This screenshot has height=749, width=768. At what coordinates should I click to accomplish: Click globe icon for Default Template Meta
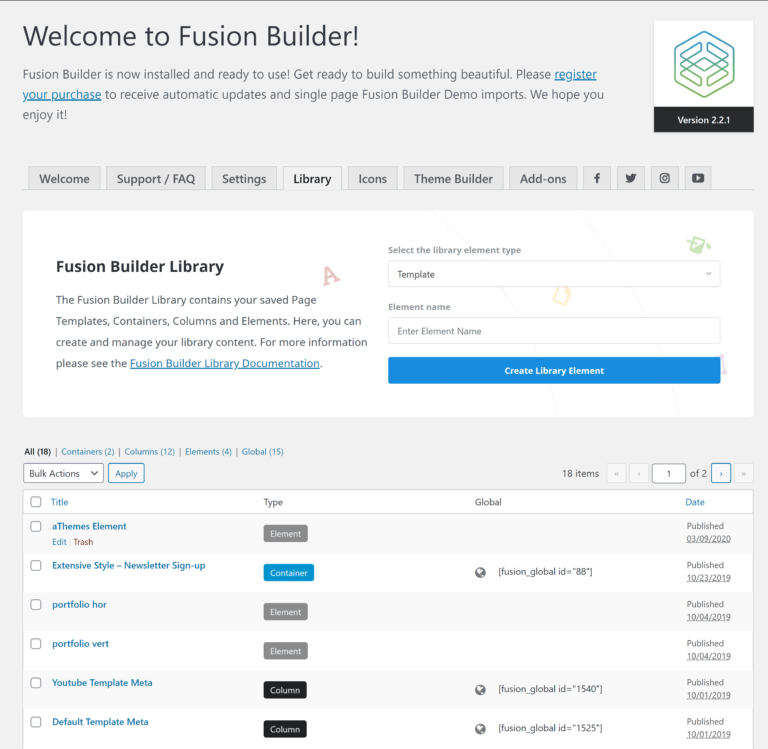click(480, 729)
